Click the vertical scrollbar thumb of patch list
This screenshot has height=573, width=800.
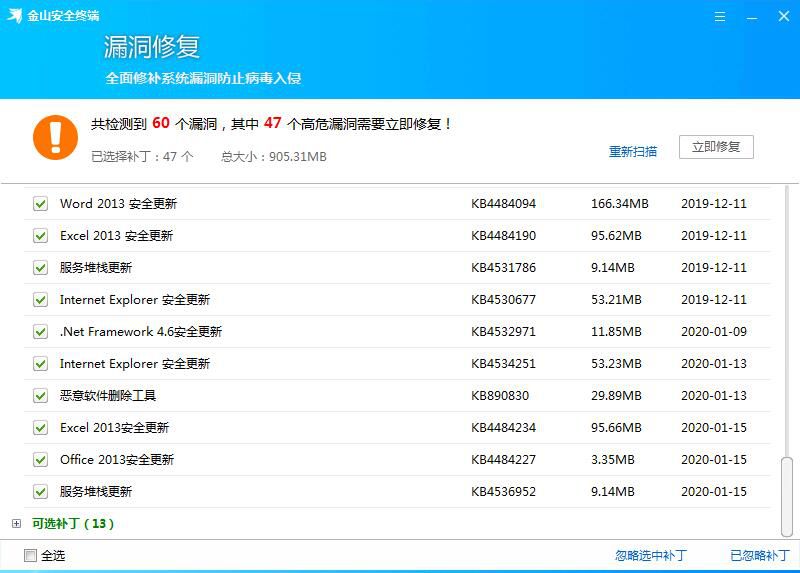pos(787,497)
